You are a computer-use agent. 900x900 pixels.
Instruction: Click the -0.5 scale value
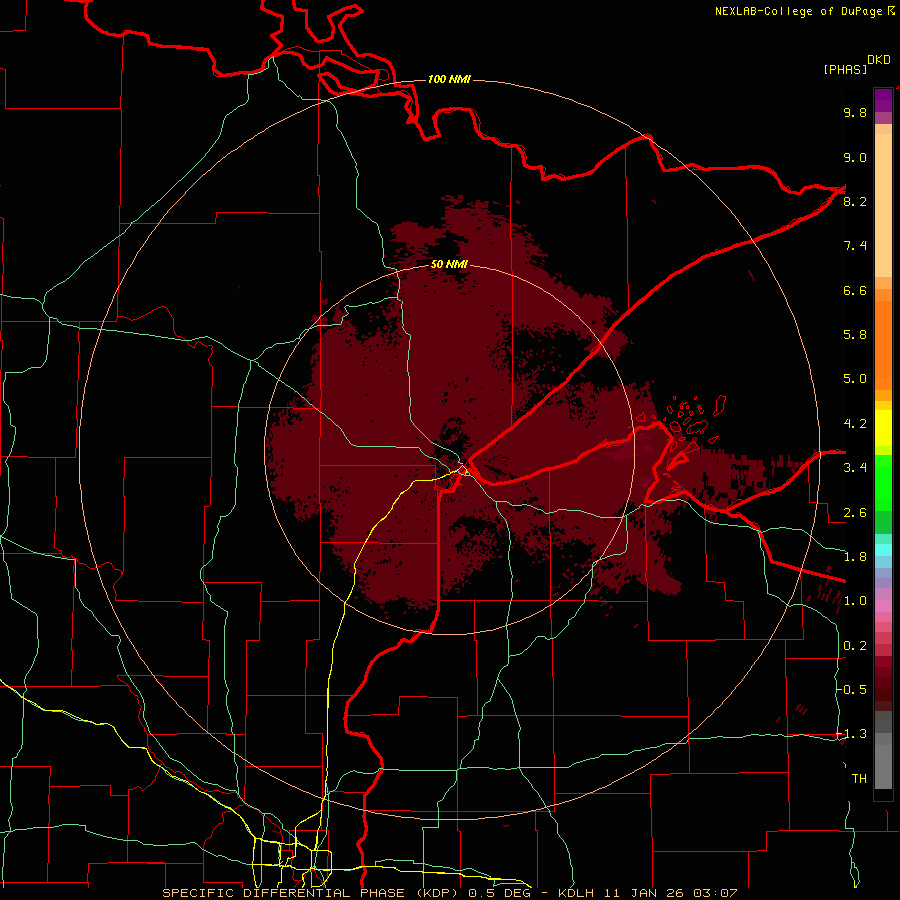point(852,690)
